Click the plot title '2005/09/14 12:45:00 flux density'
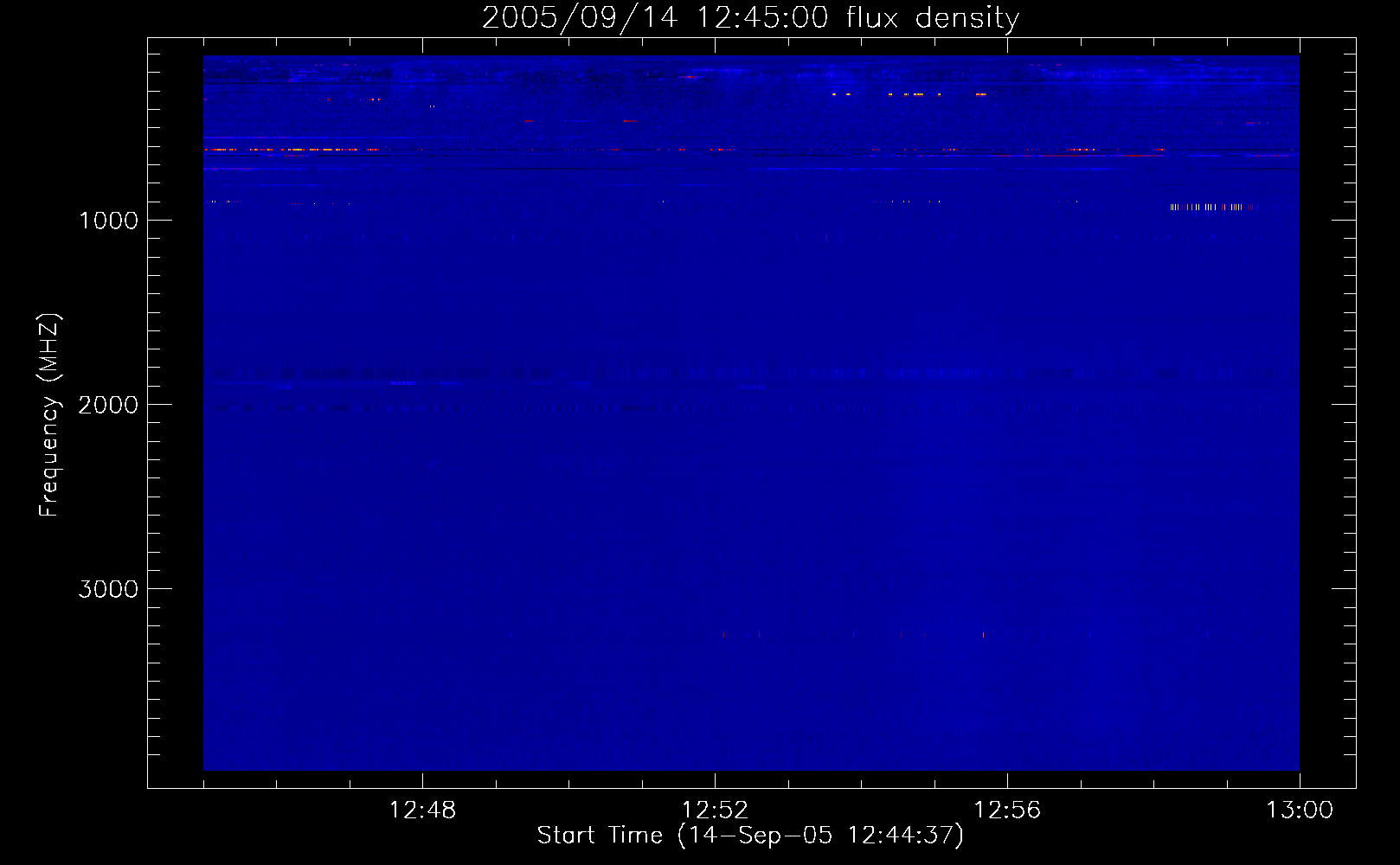The height and width of the screenshot is (865, 1400). [x=750, y=17]
